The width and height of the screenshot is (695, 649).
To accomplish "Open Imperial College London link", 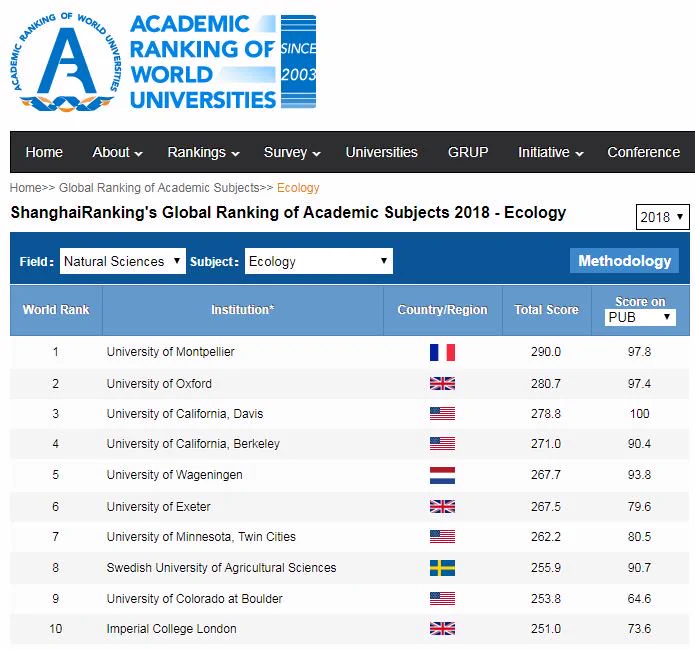I will [172, 629].
